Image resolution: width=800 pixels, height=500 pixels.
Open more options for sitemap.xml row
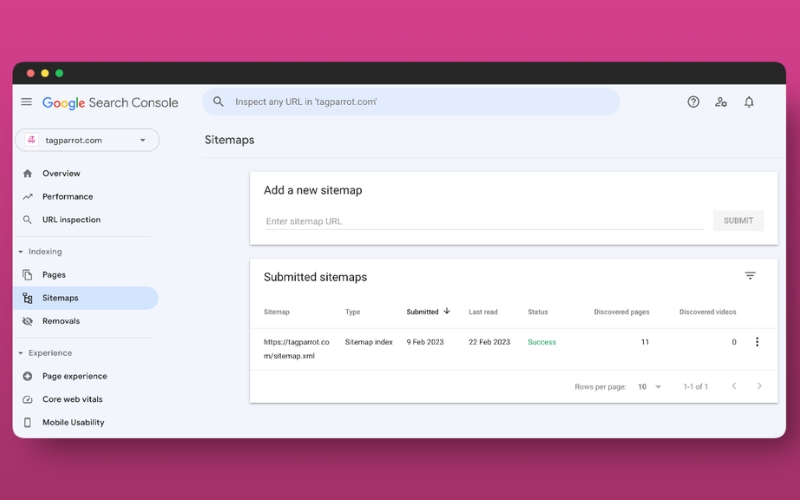[757, 342]
